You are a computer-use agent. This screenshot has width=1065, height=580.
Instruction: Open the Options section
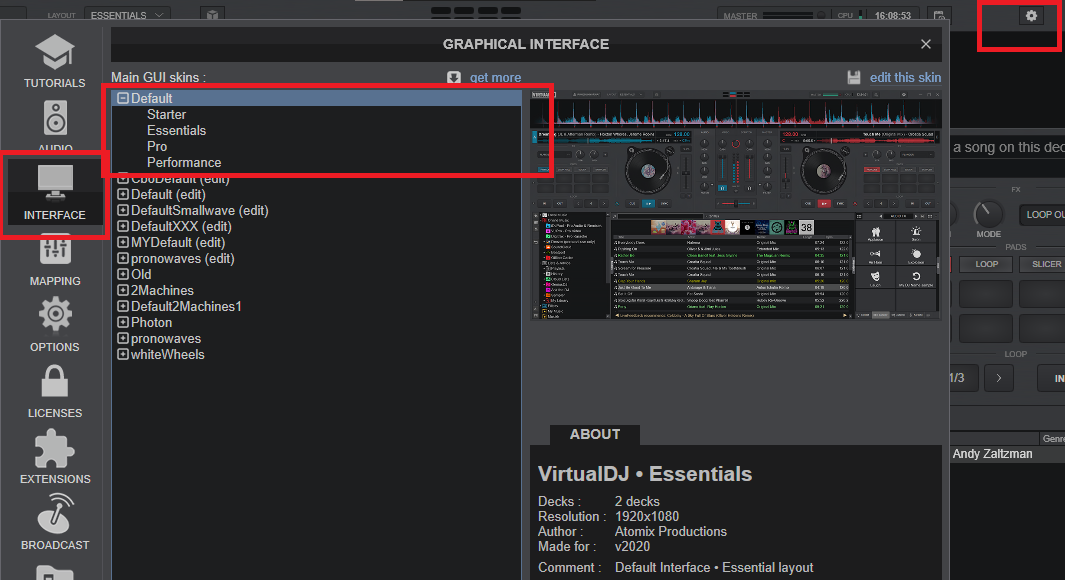[54, 327]
